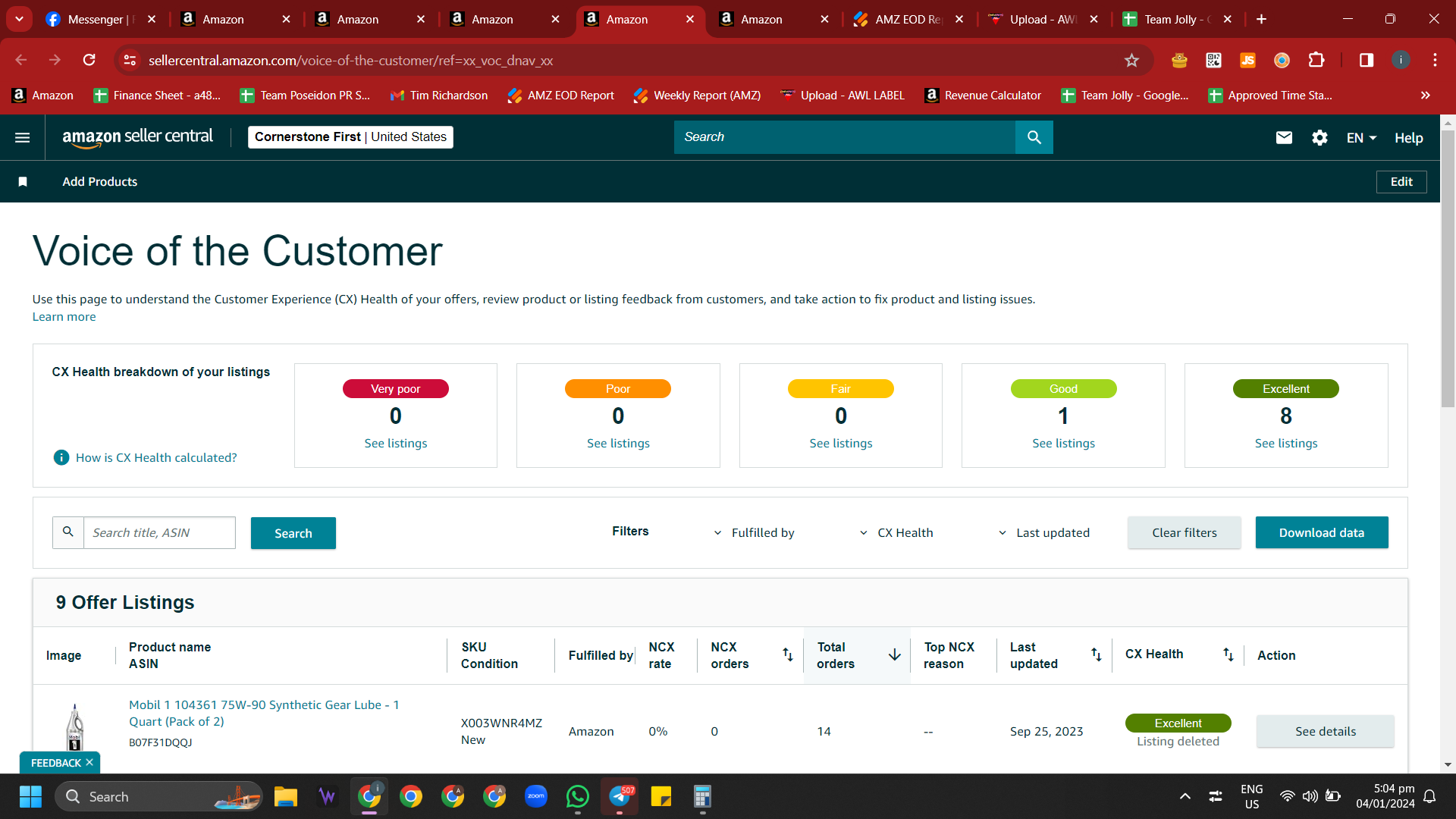Open Zoom from the taskbar
This screenshot has width=1456, height=819.
[536, 796]
